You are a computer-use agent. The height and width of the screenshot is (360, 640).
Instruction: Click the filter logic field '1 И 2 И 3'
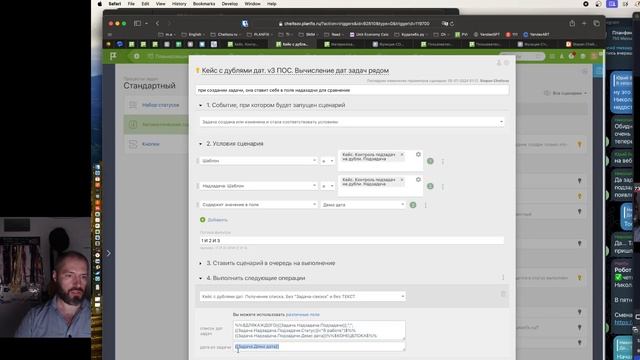pos(352,240)
